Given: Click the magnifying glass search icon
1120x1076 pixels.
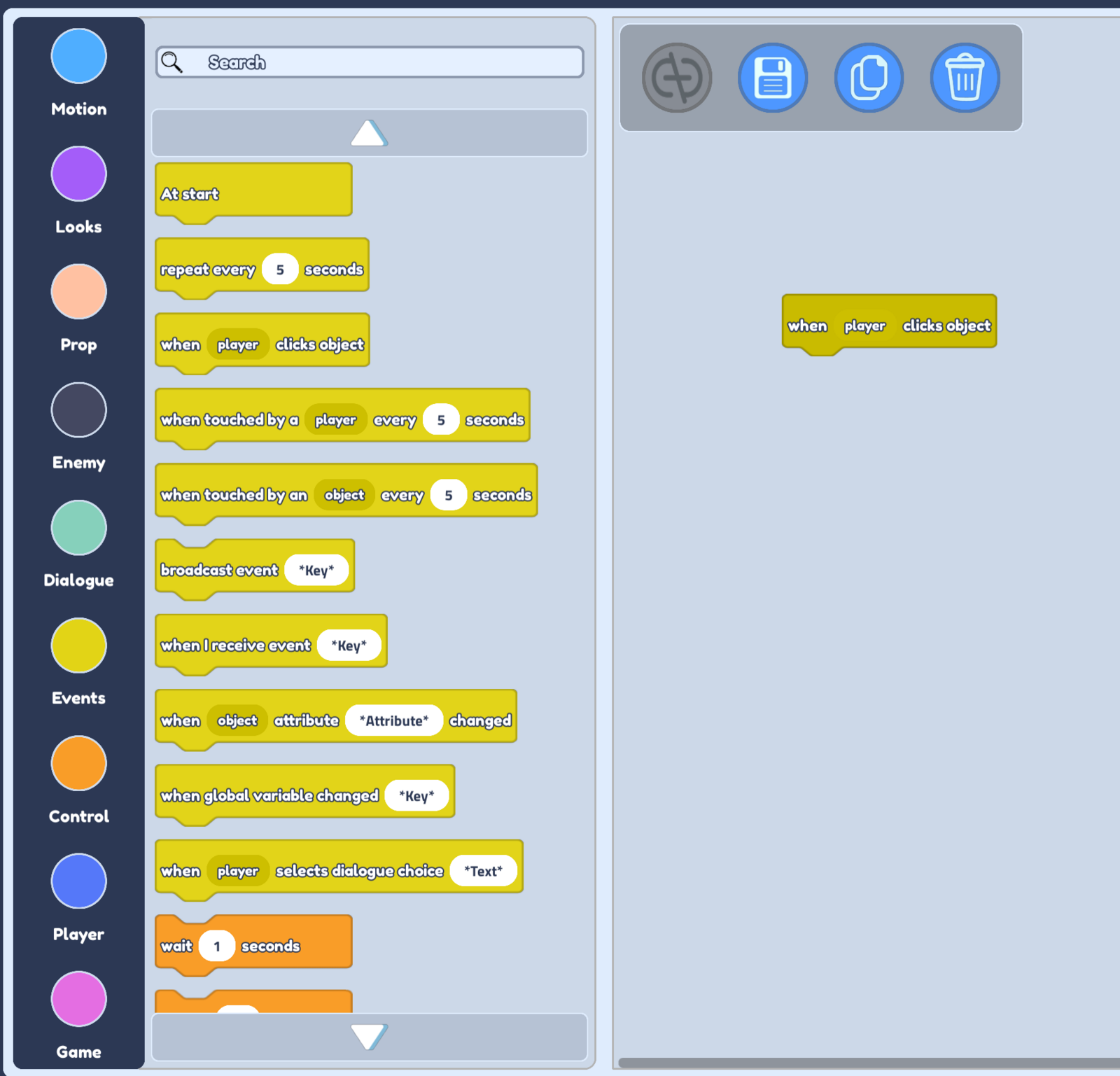Looking at the screenshot, I should (x=172, y=62).
